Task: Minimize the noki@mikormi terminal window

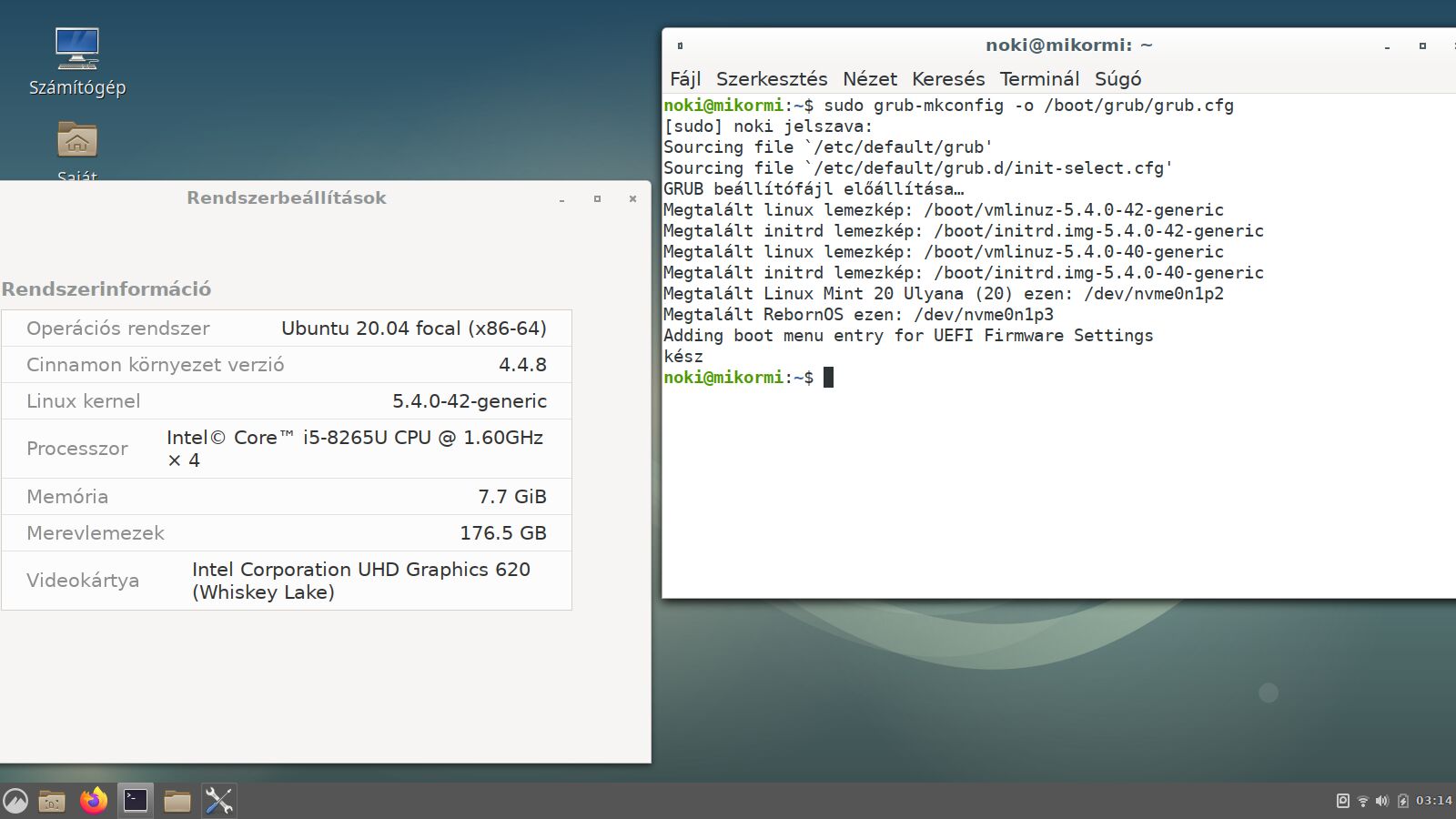Action: [1387, 45]
